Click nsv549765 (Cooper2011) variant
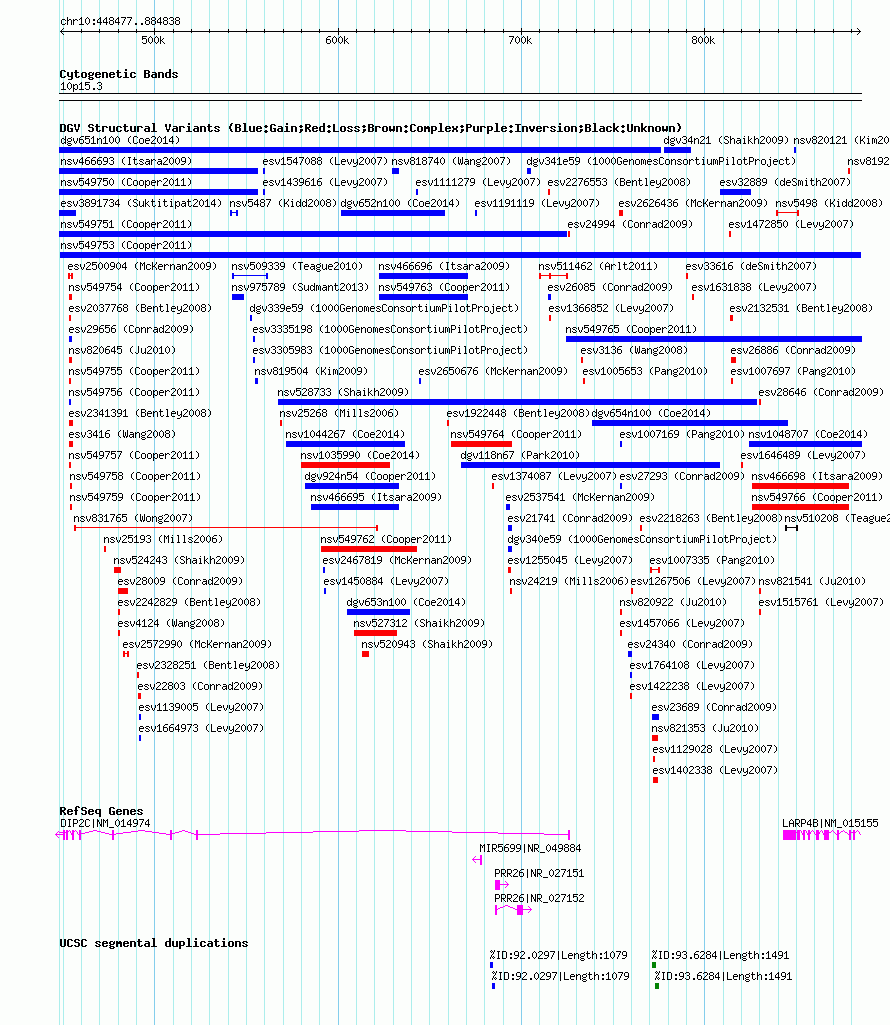Image resolution: width=890 pixels, height=1025 pixels. point(713,339)
